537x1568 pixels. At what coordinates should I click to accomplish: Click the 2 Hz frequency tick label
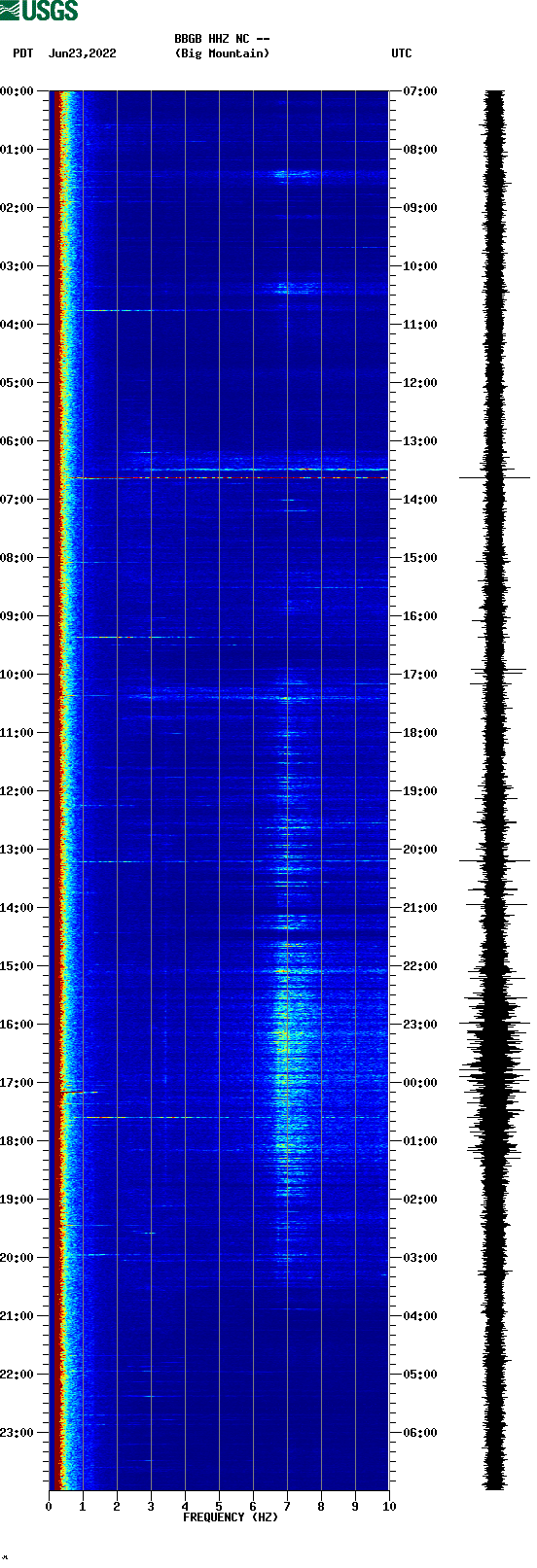[x=117, y=1507]
